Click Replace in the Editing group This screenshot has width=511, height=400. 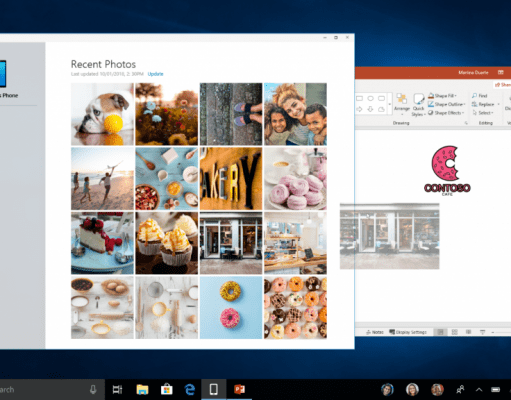[x=483, y=104]
